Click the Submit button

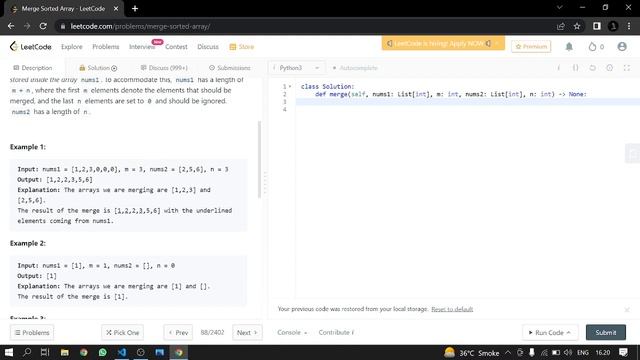[606, 333]
